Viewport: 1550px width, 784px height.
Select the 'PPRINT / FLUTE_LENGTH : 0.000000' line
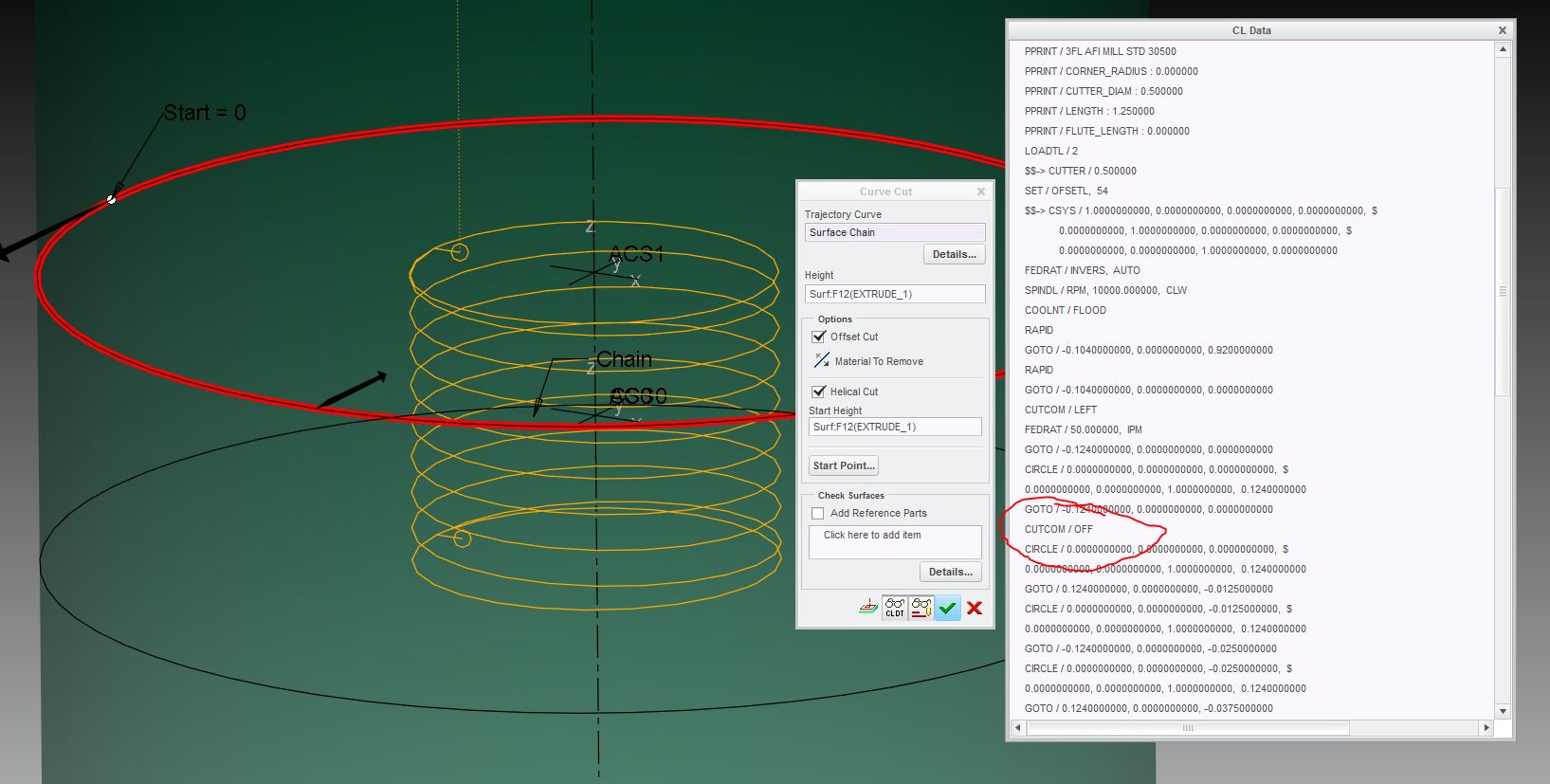(x=1107, y=131)
